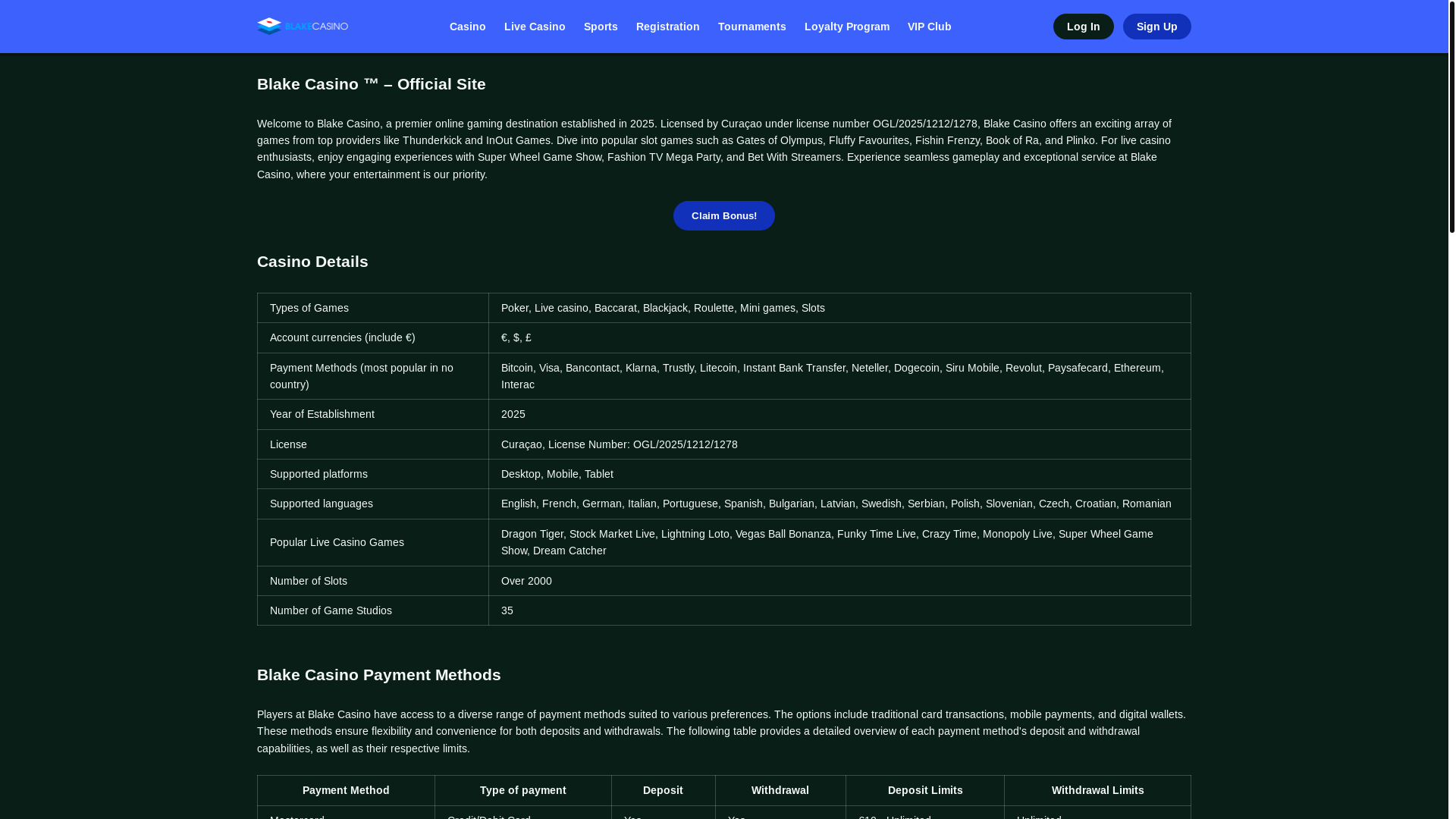Open the Tournaments menu item
The image size is (1456, 819).
click(752, 27)
